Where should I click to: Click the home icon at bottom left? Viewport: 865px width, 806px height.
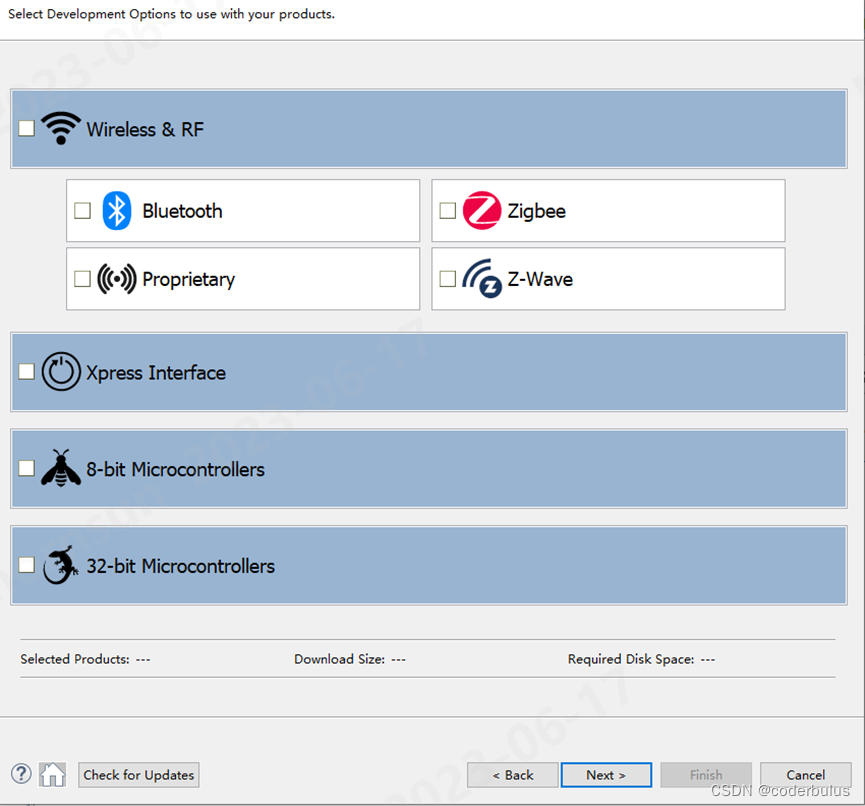[52, 774]
